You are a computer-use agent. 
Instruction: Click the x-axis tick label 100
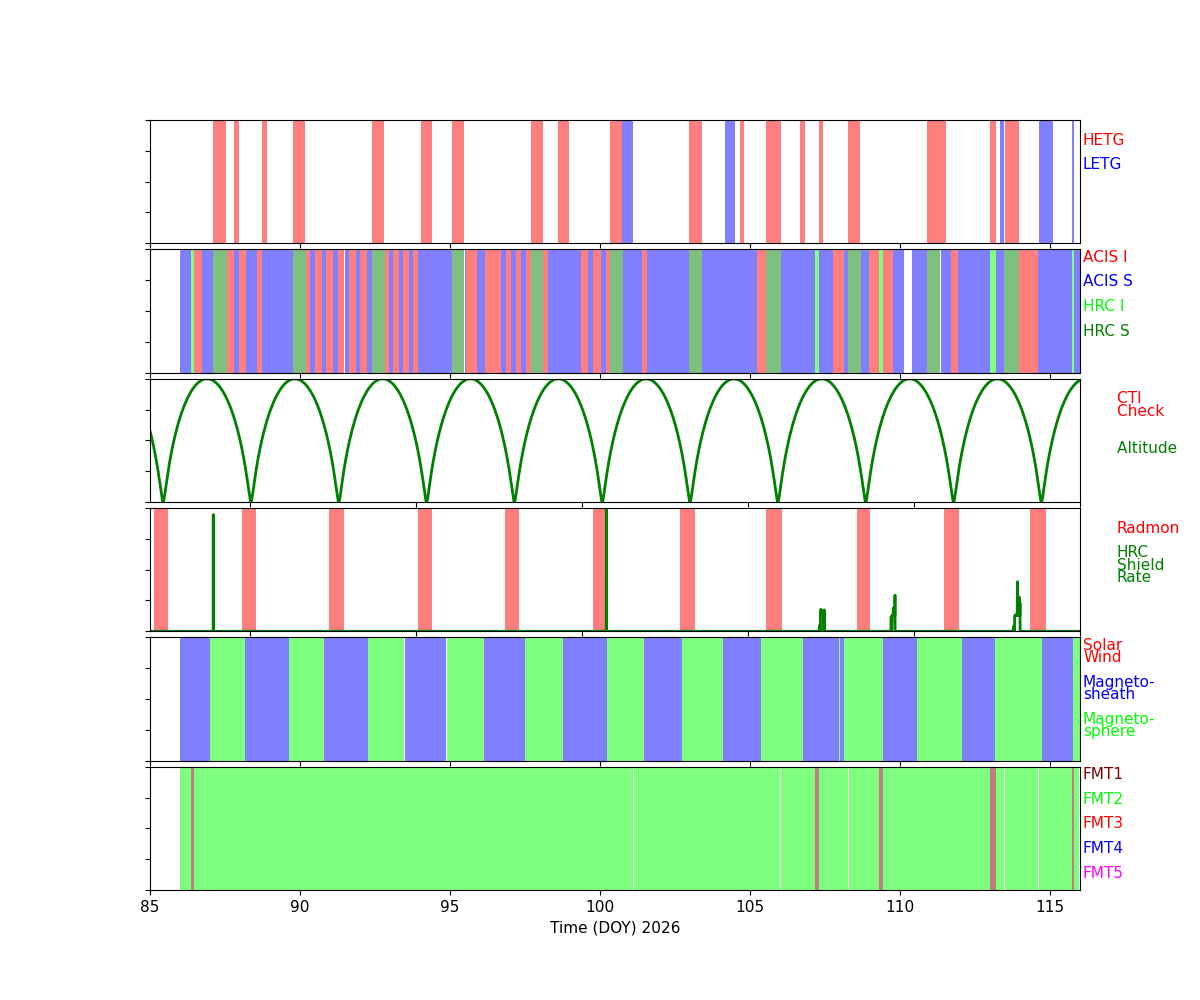(600, 906)
